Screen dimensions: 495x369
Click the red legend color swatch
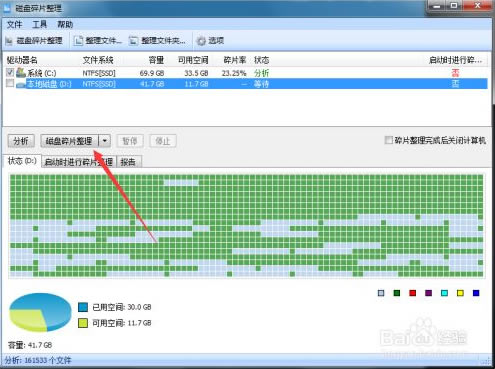pos(413,293)
